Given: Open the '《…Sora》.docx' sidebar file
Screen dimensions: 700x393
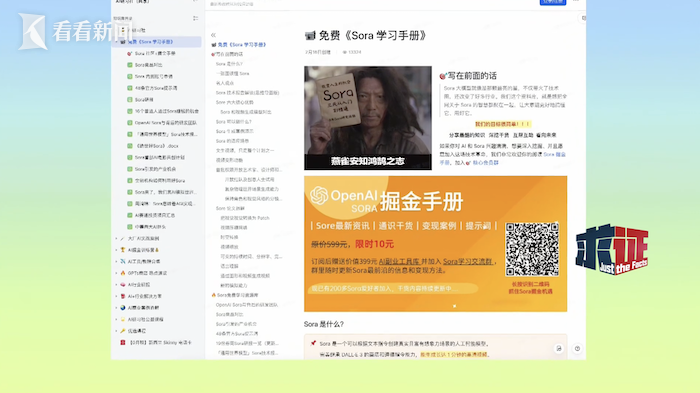Looking at the screenshot, I should tap(157, 146).
